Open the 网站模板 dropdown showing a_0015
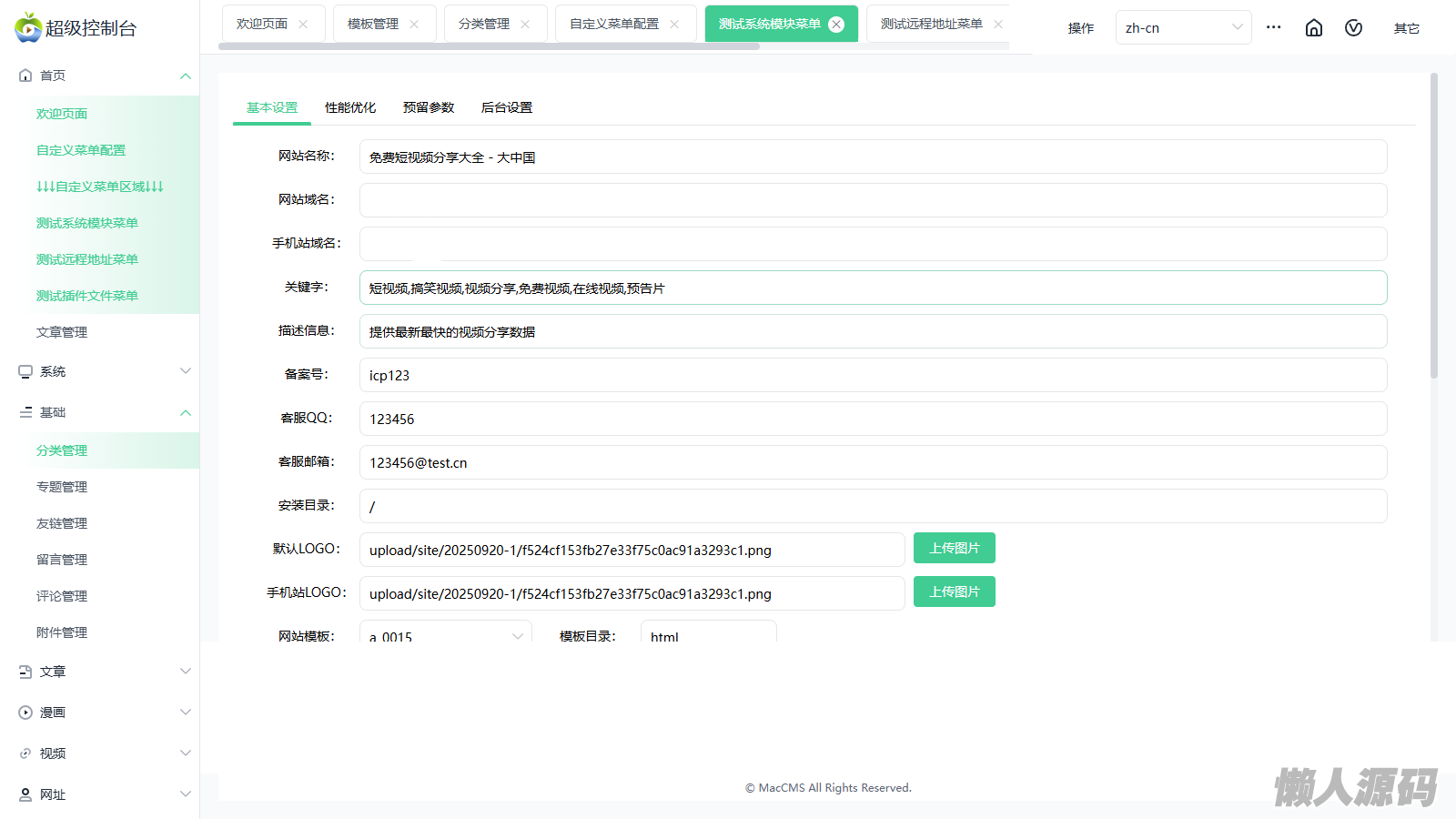The height and width of the screenshot is (819, 1456). click(446, 635)
